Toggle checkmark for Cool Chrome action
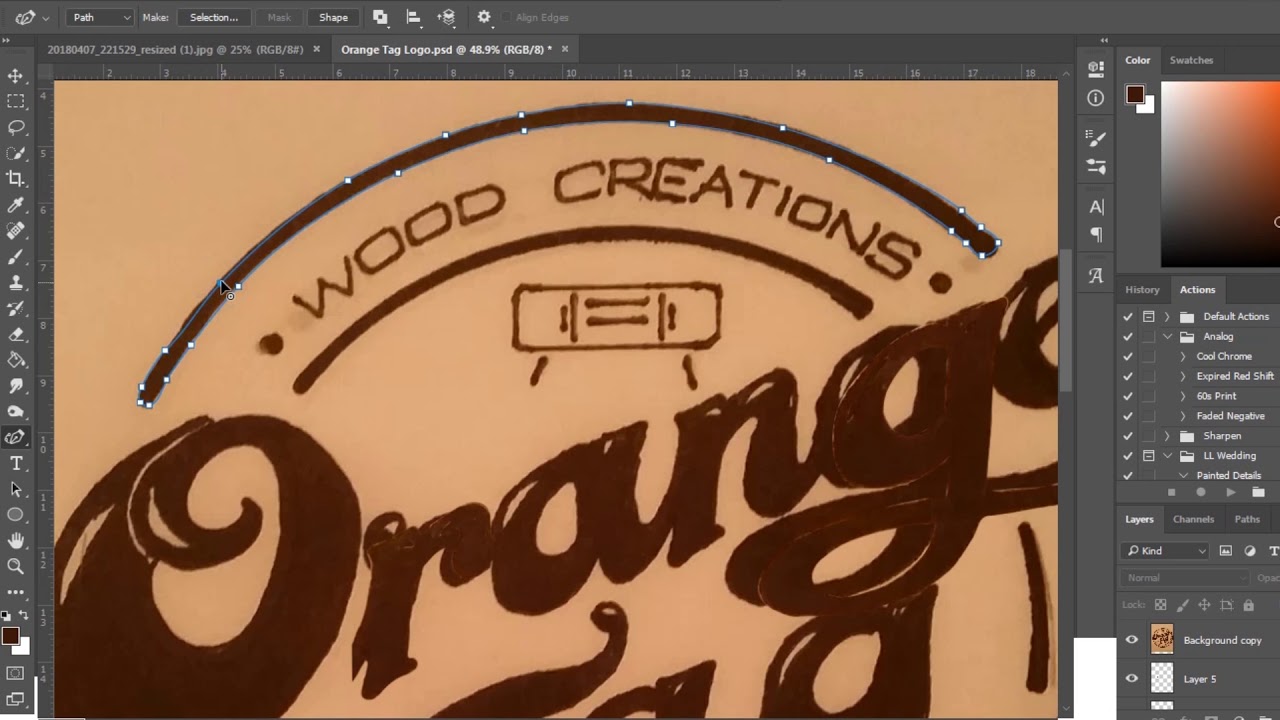 [1128, 356]
